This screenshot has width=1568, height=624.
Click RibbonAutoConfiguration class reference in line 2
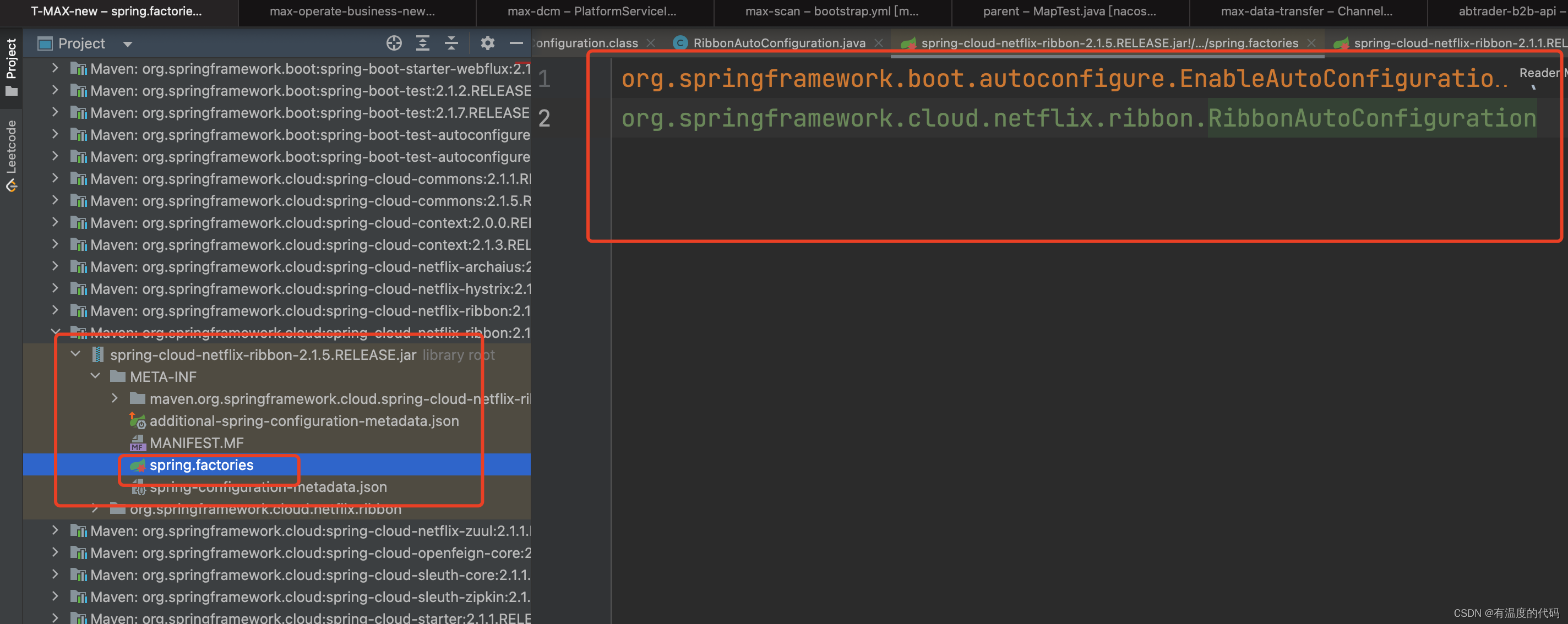(x=1371, y=118)
